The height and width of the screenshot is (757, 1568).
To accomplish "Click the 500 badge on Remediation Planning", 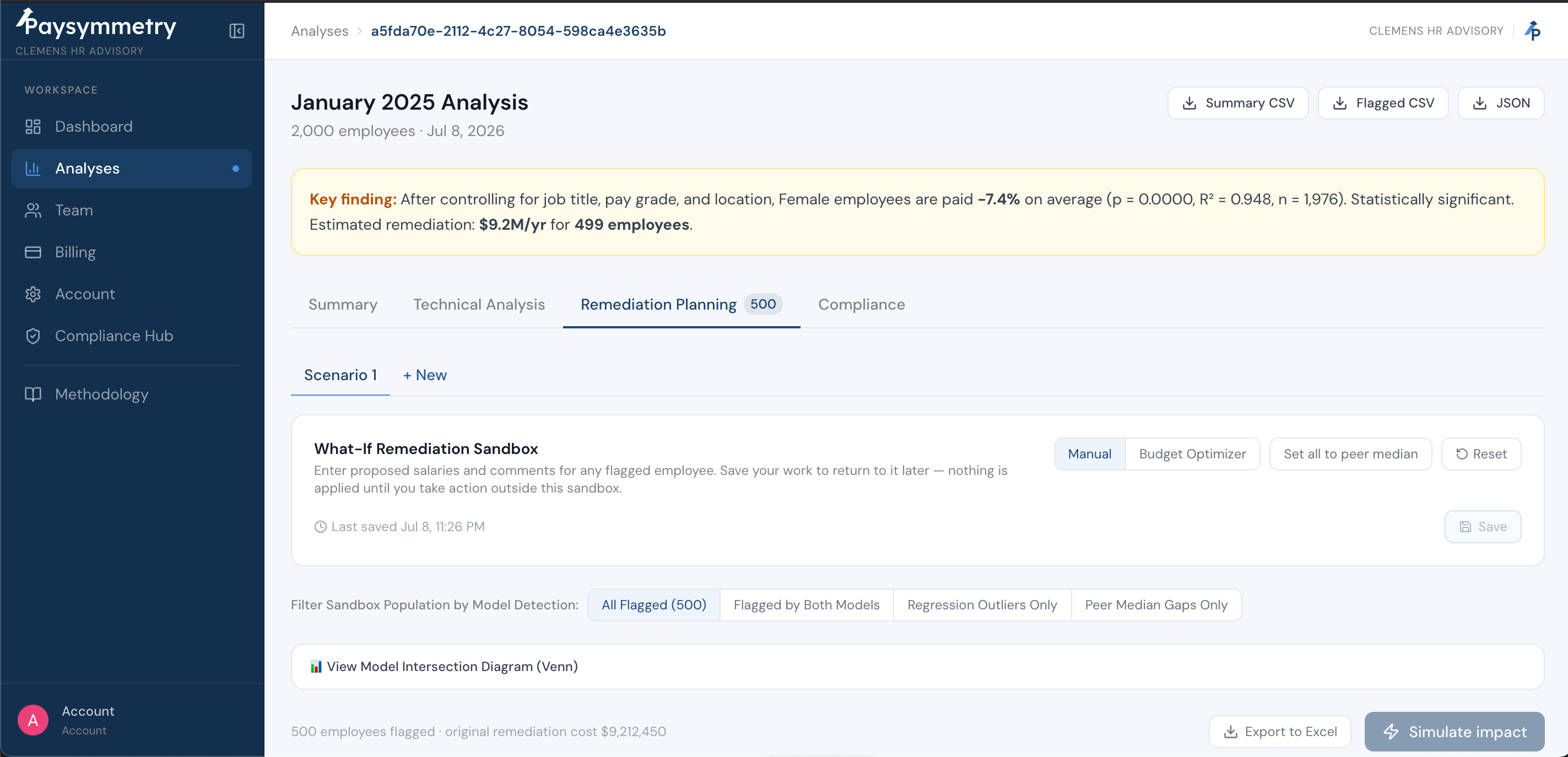I will click(763, 304).
